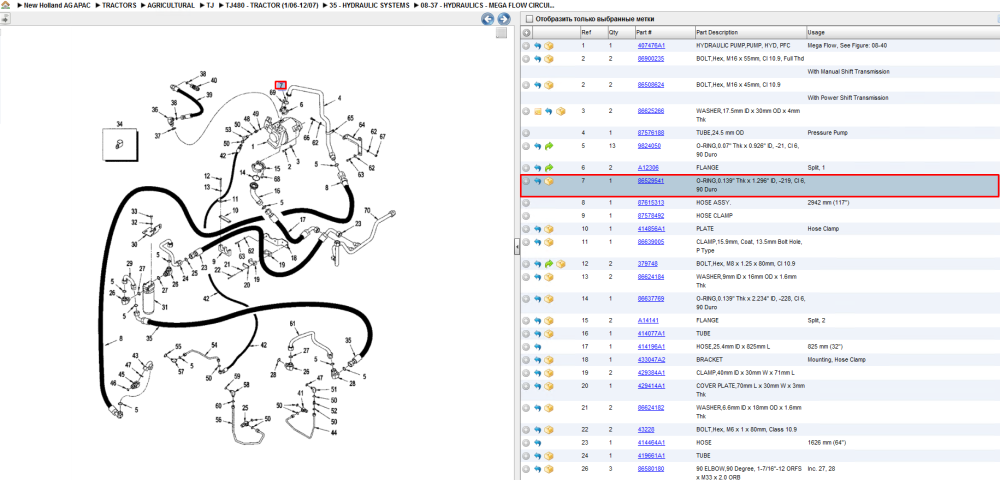Click 'Mounting, Hose Clamp' usage text

click(836, 360)
